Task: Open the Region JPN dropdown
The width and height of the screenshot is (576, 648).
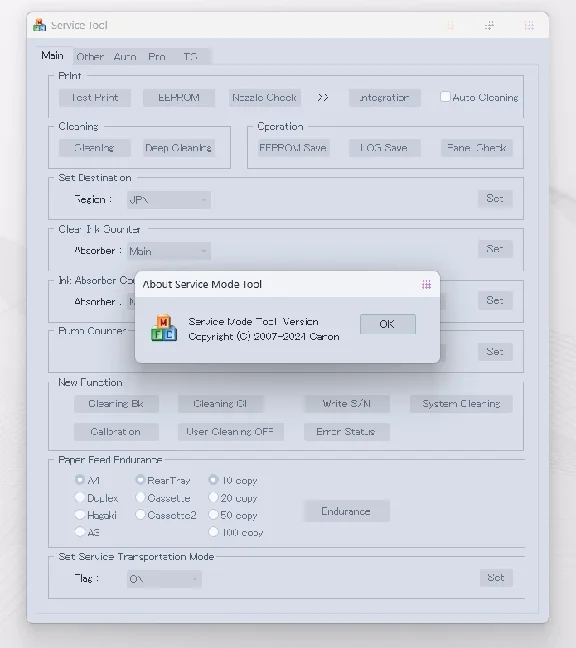Action: pyautogui.click(x=169, y=200)
